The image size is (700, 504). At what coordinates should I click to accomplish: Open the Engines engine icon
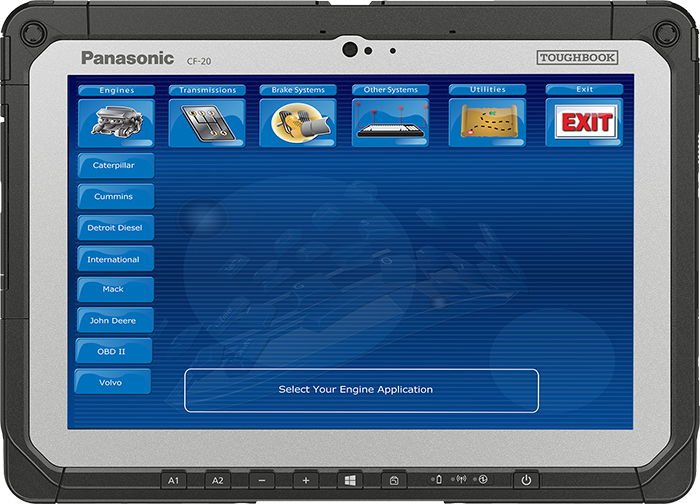click(117, 123)
